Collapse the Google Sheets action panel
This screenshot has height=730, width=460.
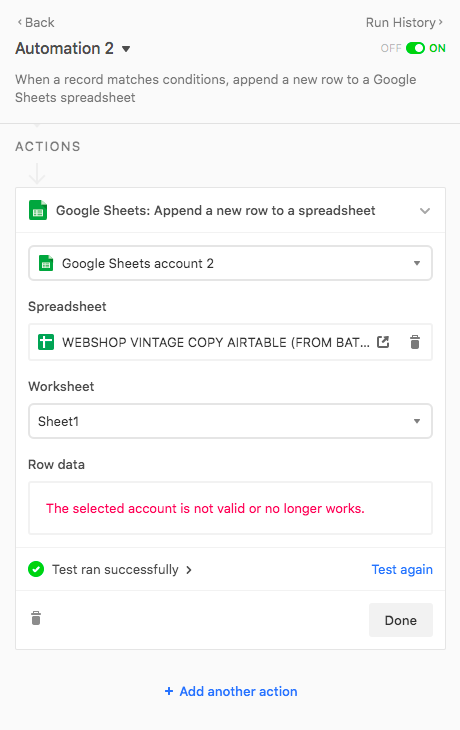tap(425, 210)
